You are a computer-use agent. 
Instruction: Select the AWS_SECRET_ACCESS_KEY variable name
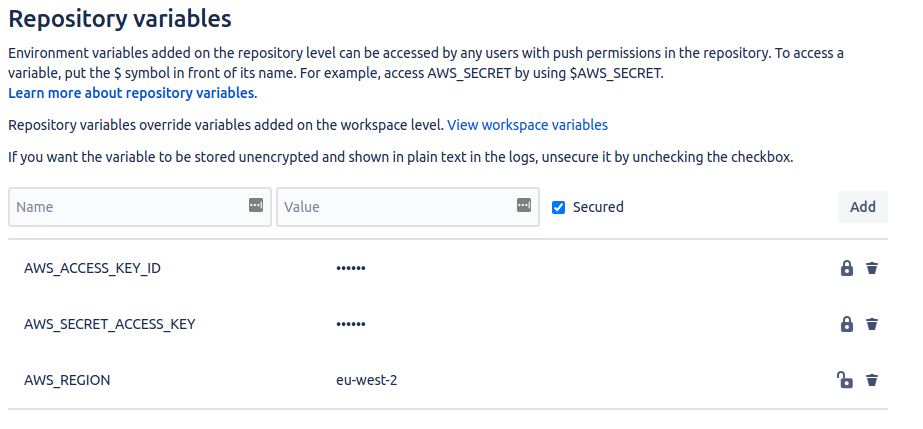109,324
